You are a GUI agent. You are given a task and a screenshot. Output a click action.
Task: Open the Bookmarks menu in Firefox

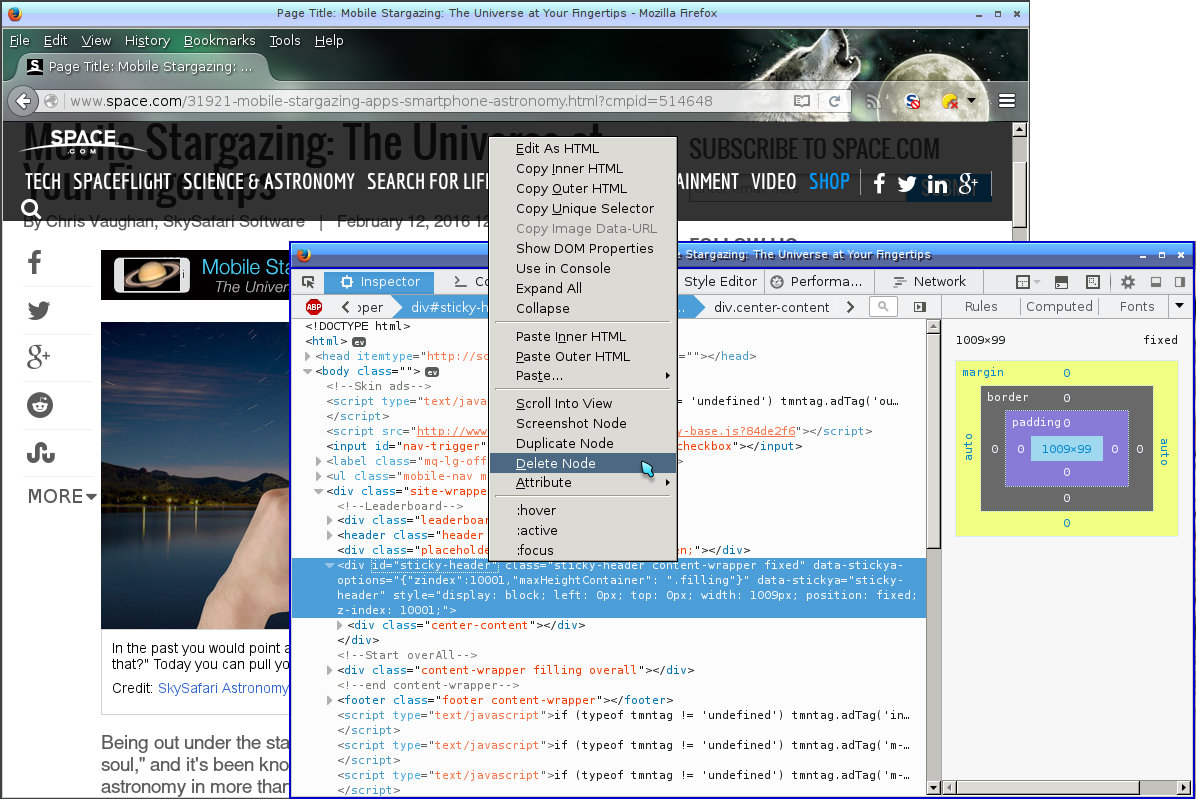(x=219, y=40)
